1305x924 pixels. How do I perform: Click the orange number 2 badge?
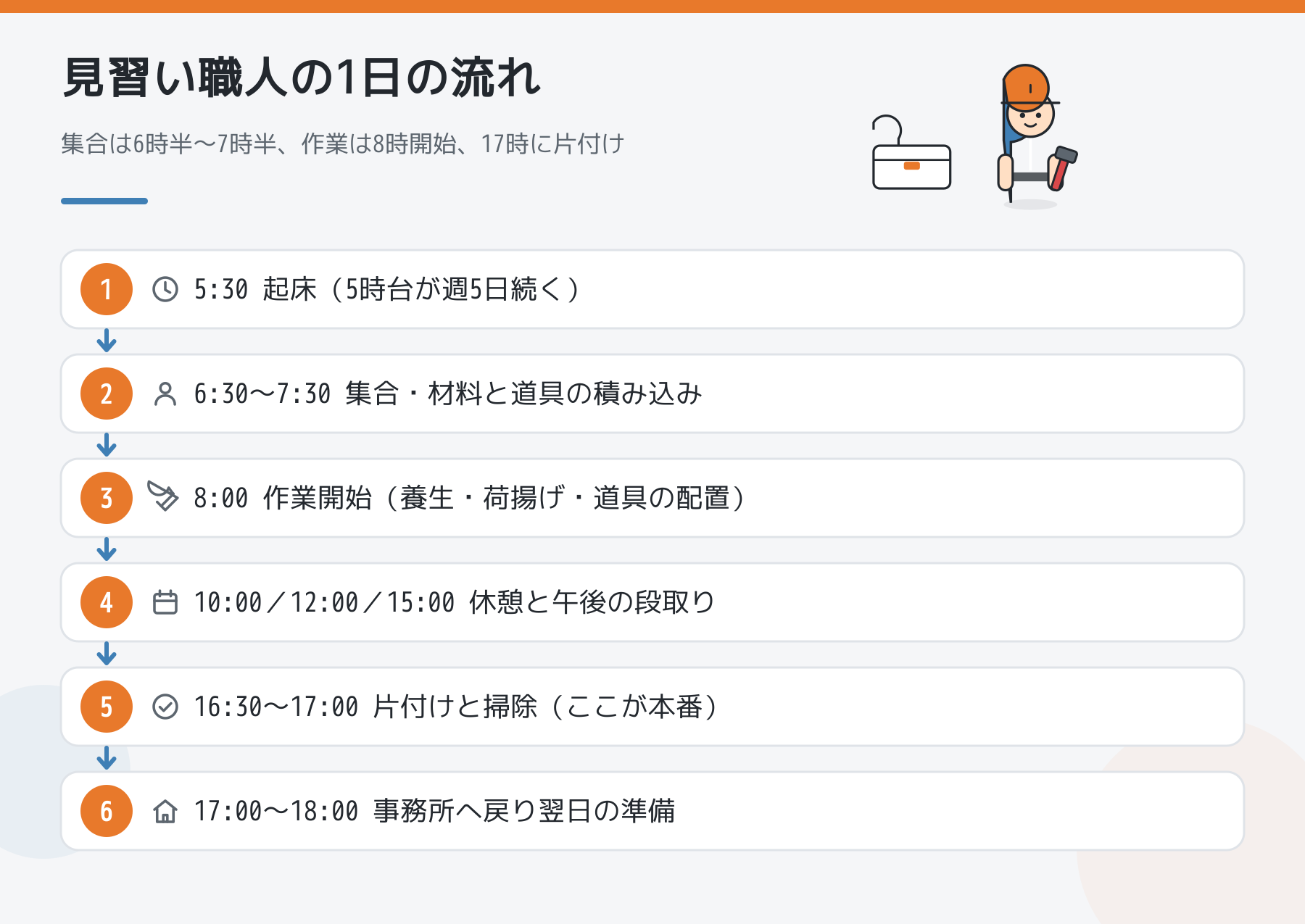107,394
